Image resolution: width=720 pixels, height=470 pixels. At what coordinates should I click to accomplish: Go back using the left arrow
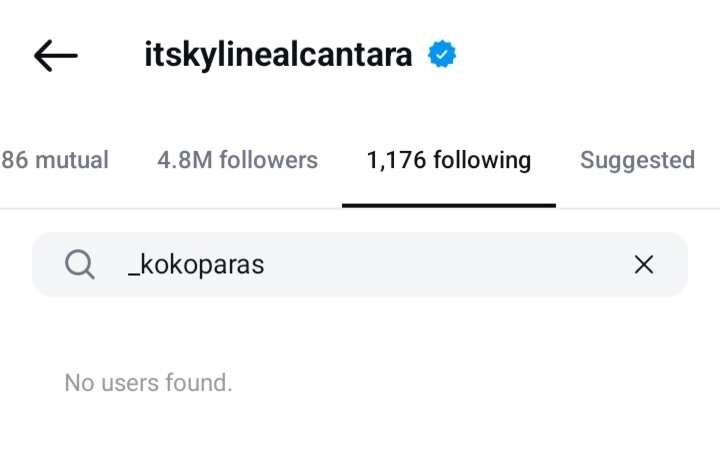56,56
